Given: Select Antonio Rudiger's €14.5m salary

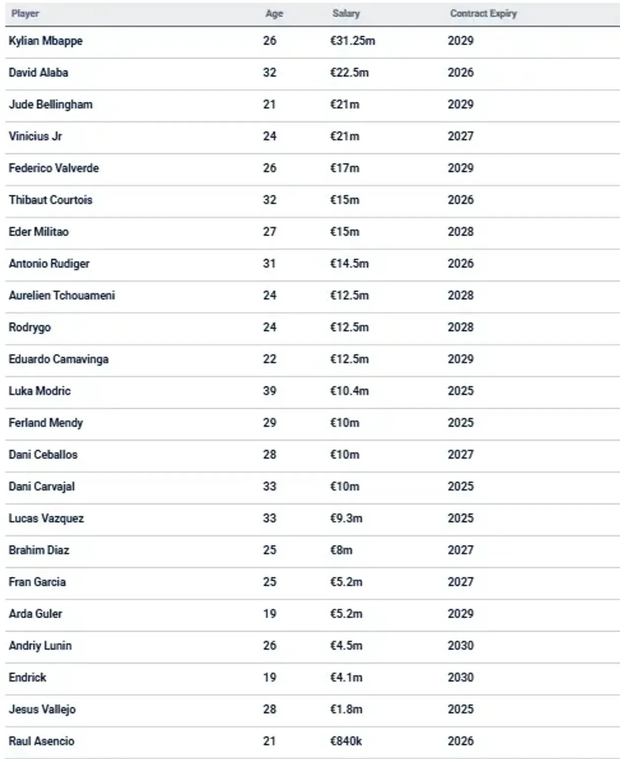Looking at the screenshot, I should tap(351, 264).
